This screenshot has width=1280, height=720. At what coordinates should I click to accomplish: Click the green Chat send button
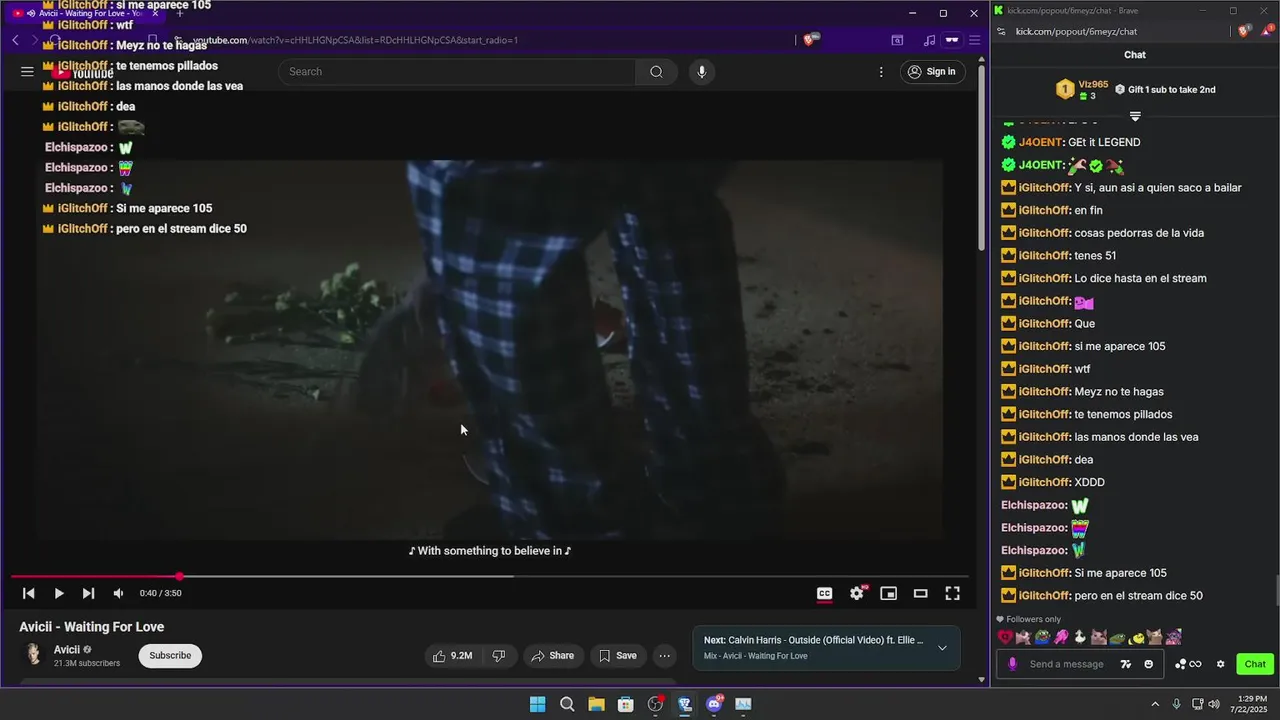(1255, 664)
